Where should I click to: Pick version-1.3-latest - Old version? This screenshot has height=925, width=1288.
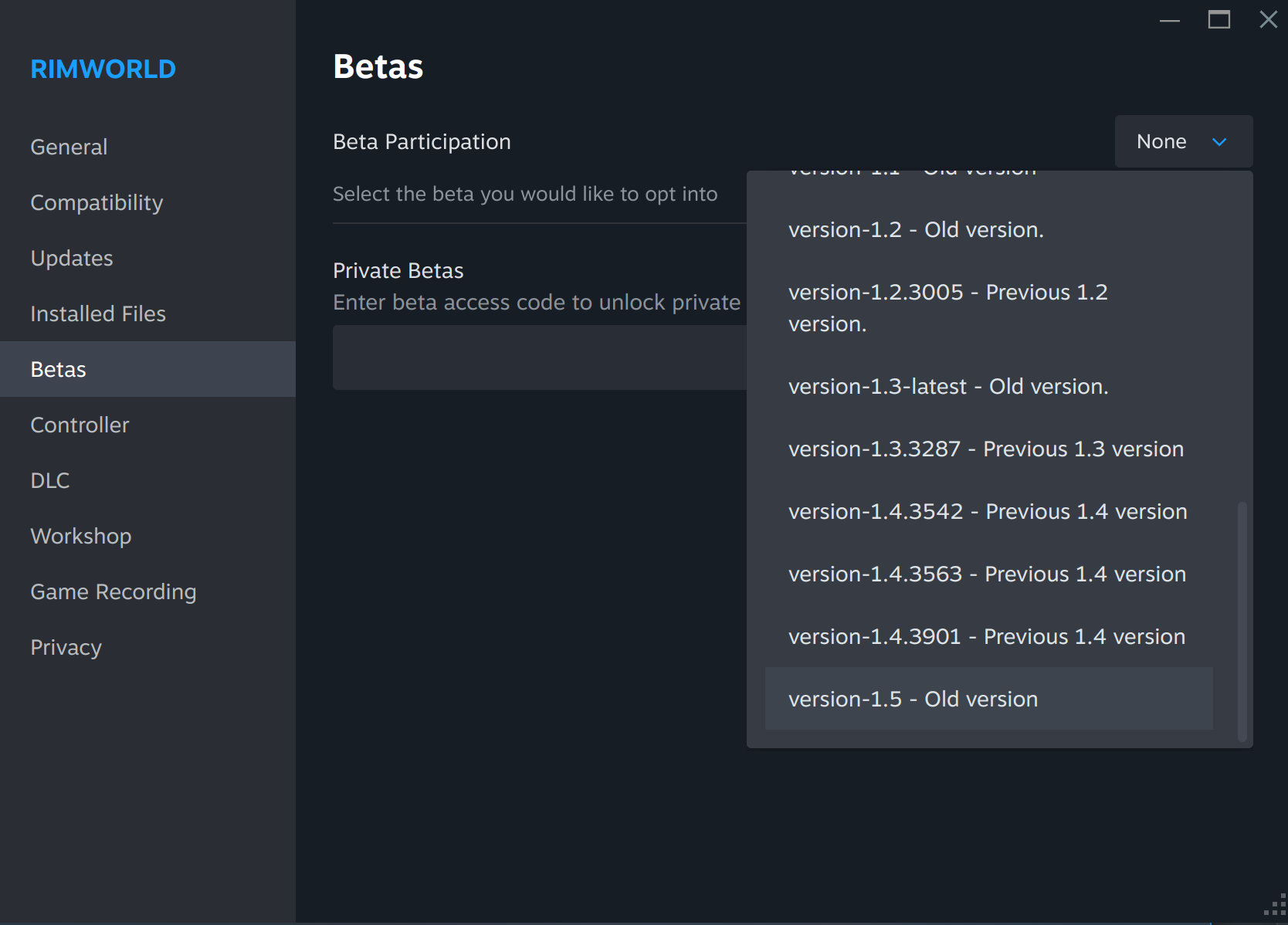click(x=989, y=386)
